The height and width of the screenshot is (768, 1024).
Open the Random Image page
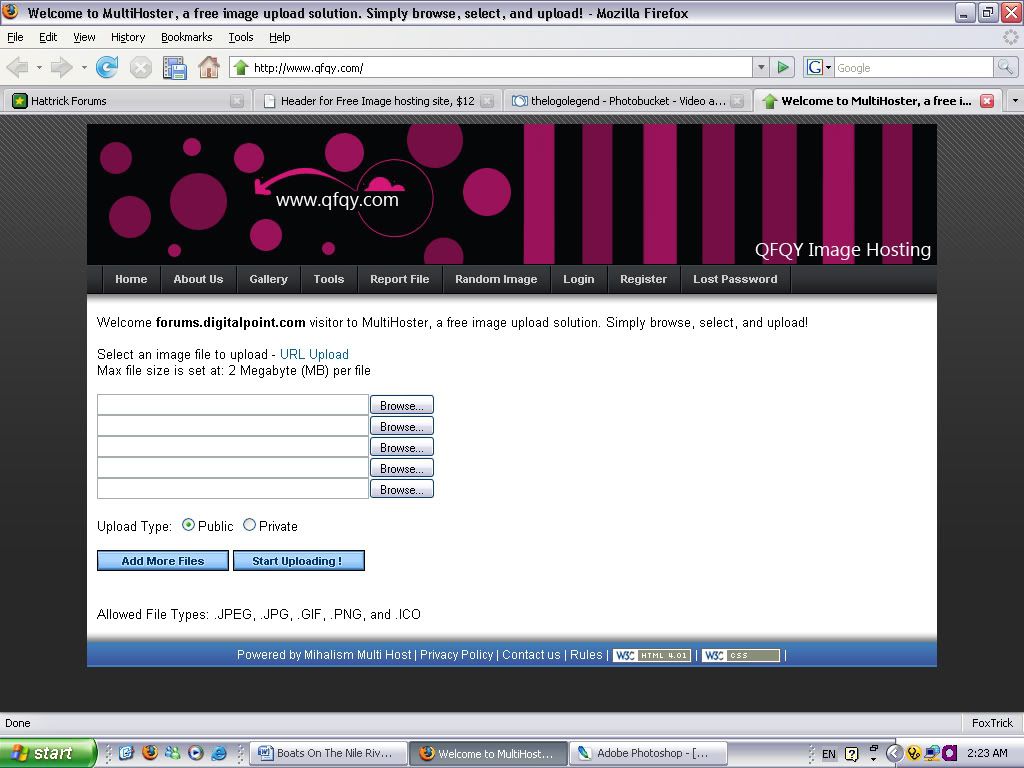(x=496, y=280)
